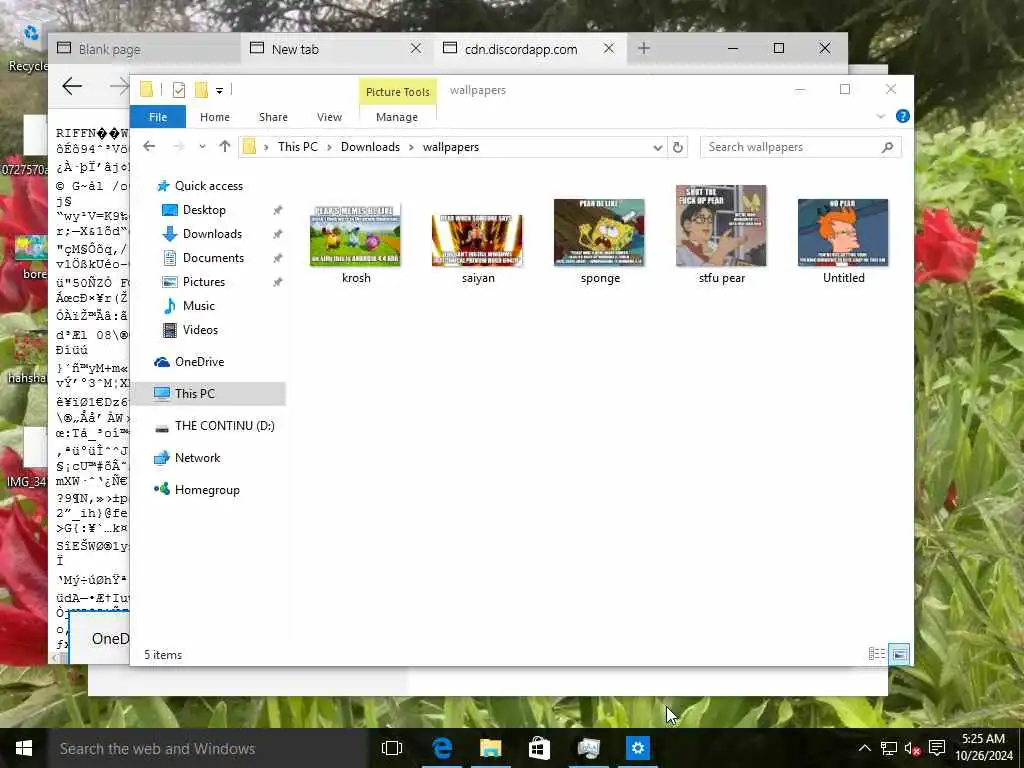Open the krosh image thumbnail
Viewport: 1024px width, 768px height.
point(355,235)
